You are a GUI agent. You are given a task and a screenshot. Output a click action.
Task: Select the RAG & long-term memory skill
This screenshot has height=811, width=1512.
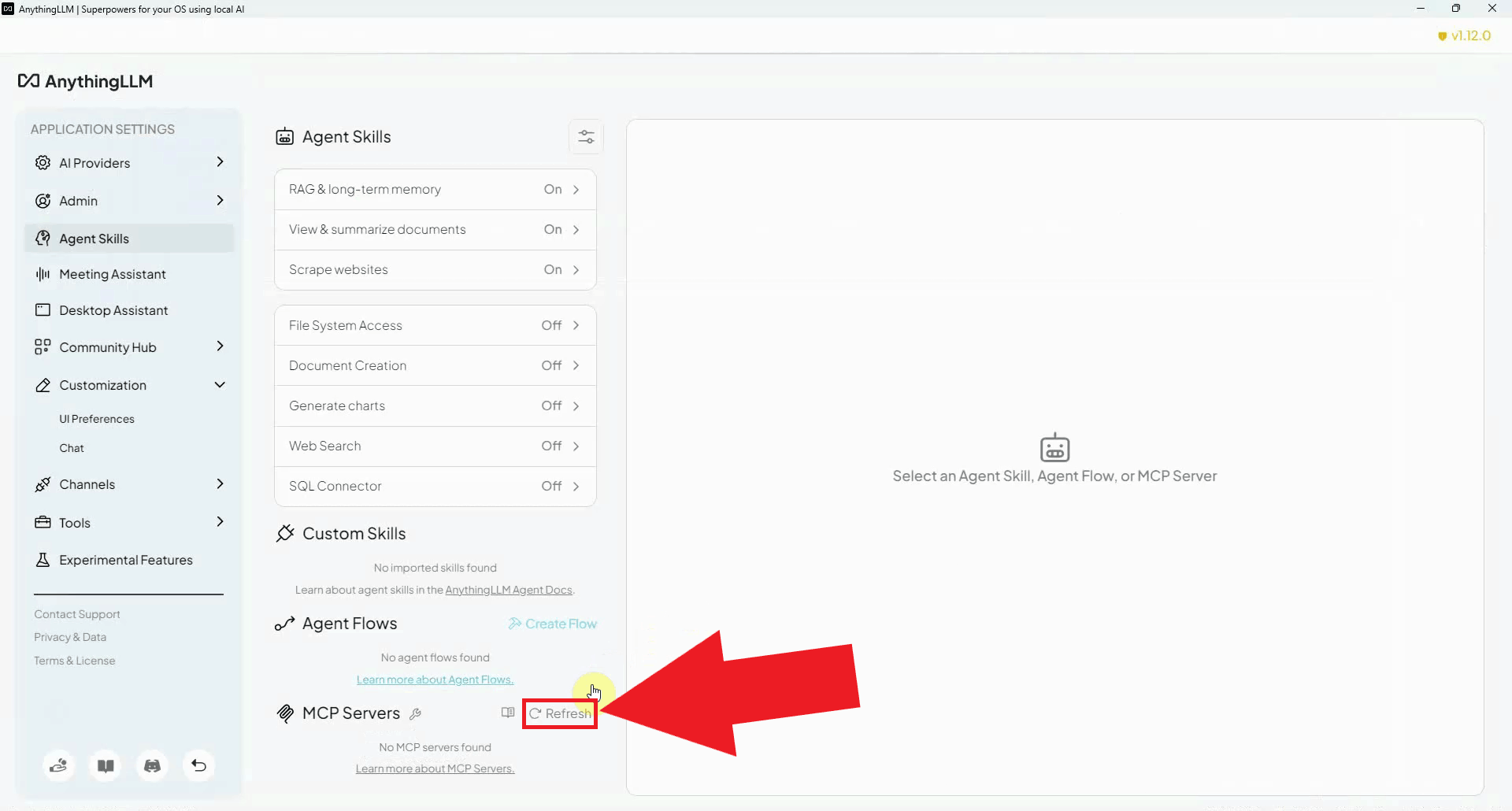(435, 190)
